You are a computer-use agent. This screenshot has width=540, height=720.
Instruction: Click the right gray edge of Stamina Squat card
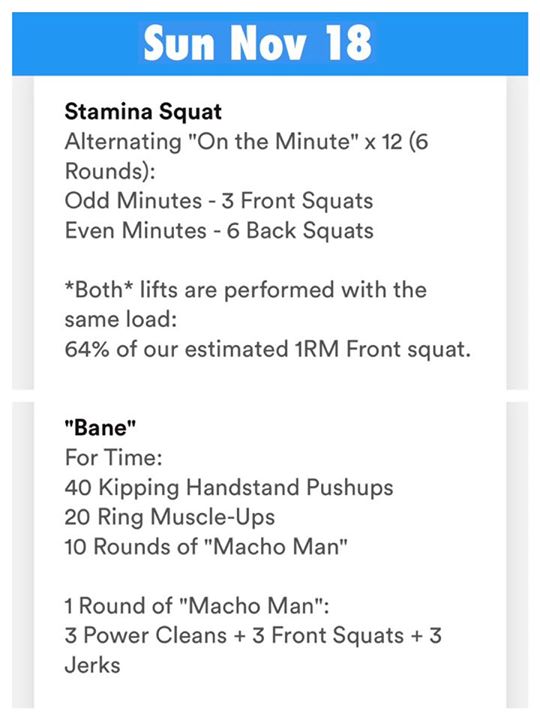(x=517, y=233)
